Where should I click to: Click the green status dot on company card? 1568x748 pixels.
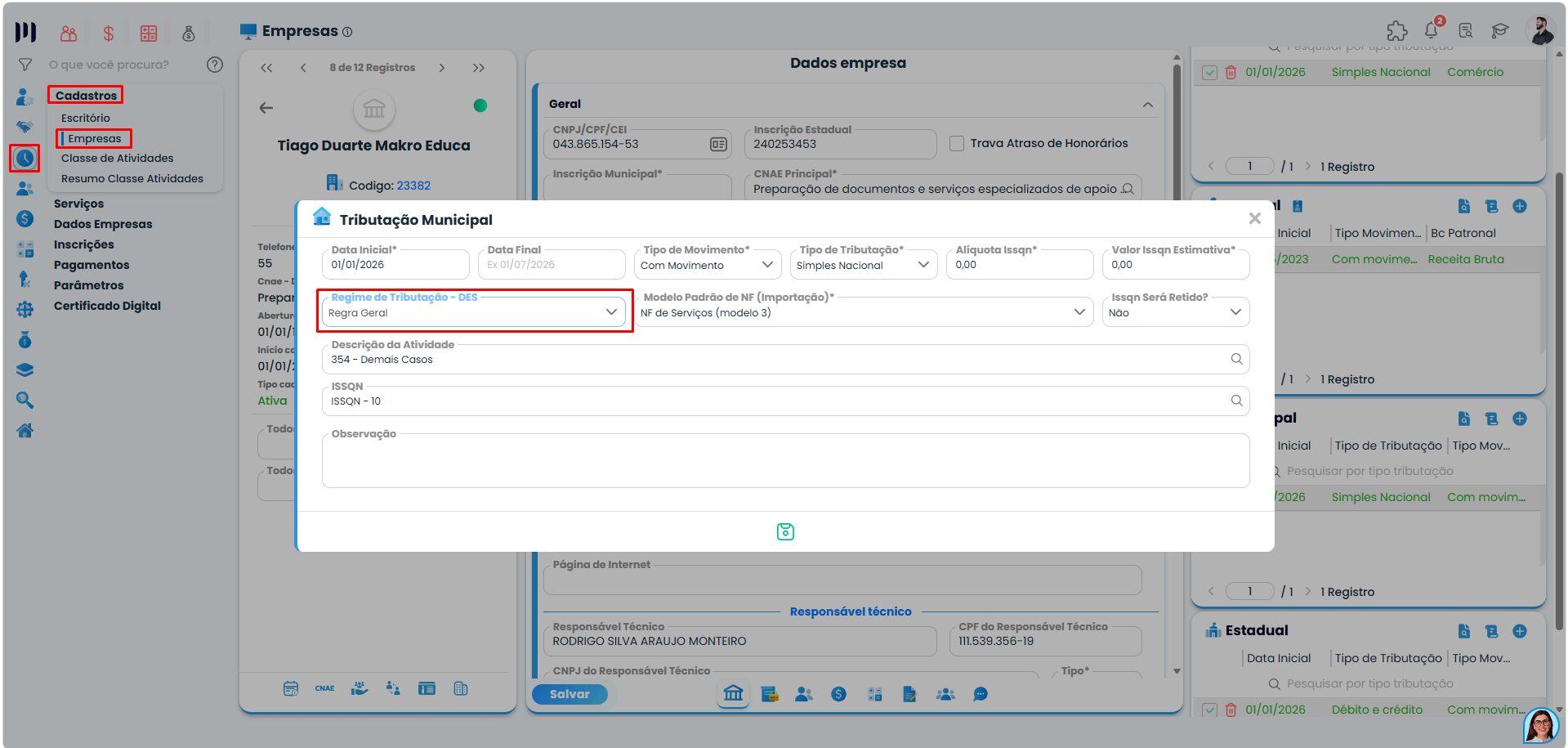pyautogui.click(x=480, y=105)
